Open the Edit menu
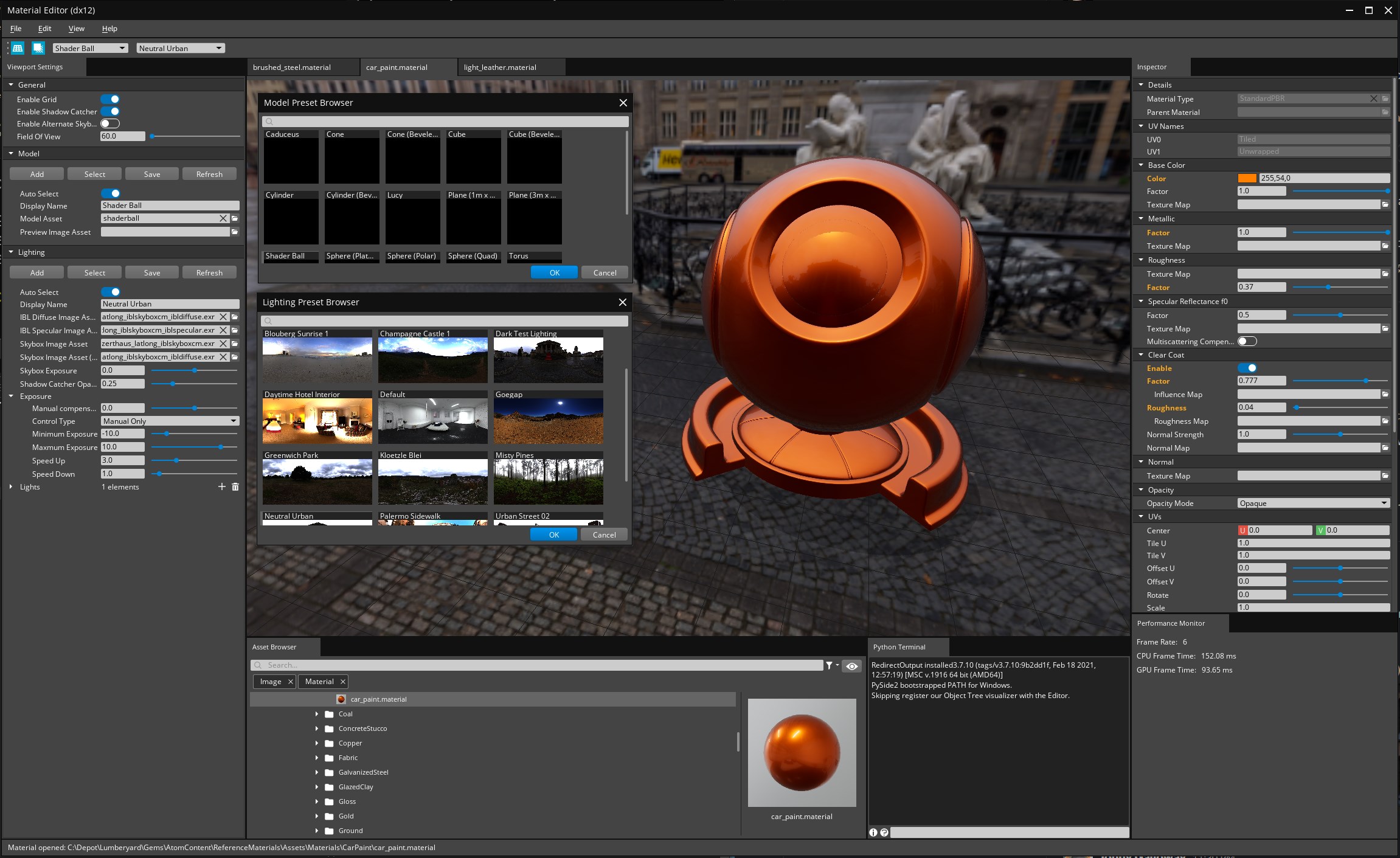Image resolution: width=1400 pixels, height=858 pixels. pos(44,29)
